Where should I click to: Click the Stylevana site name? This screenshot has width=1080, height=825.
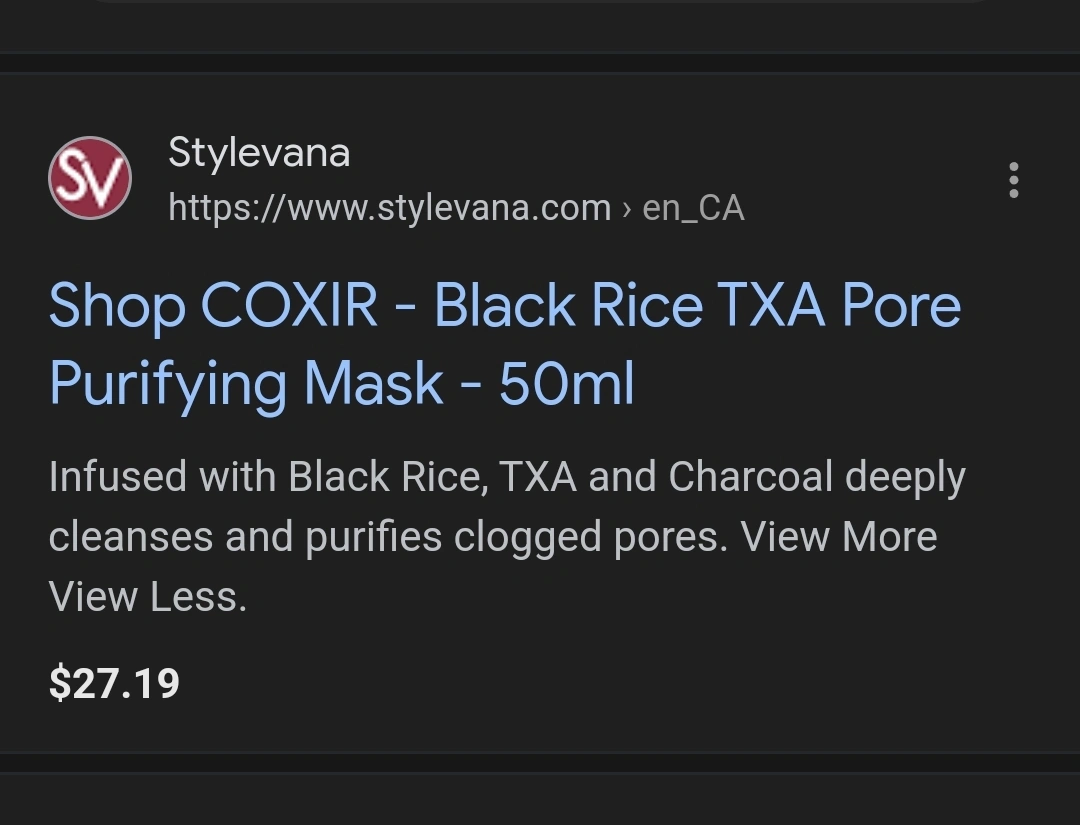[259, 153]
